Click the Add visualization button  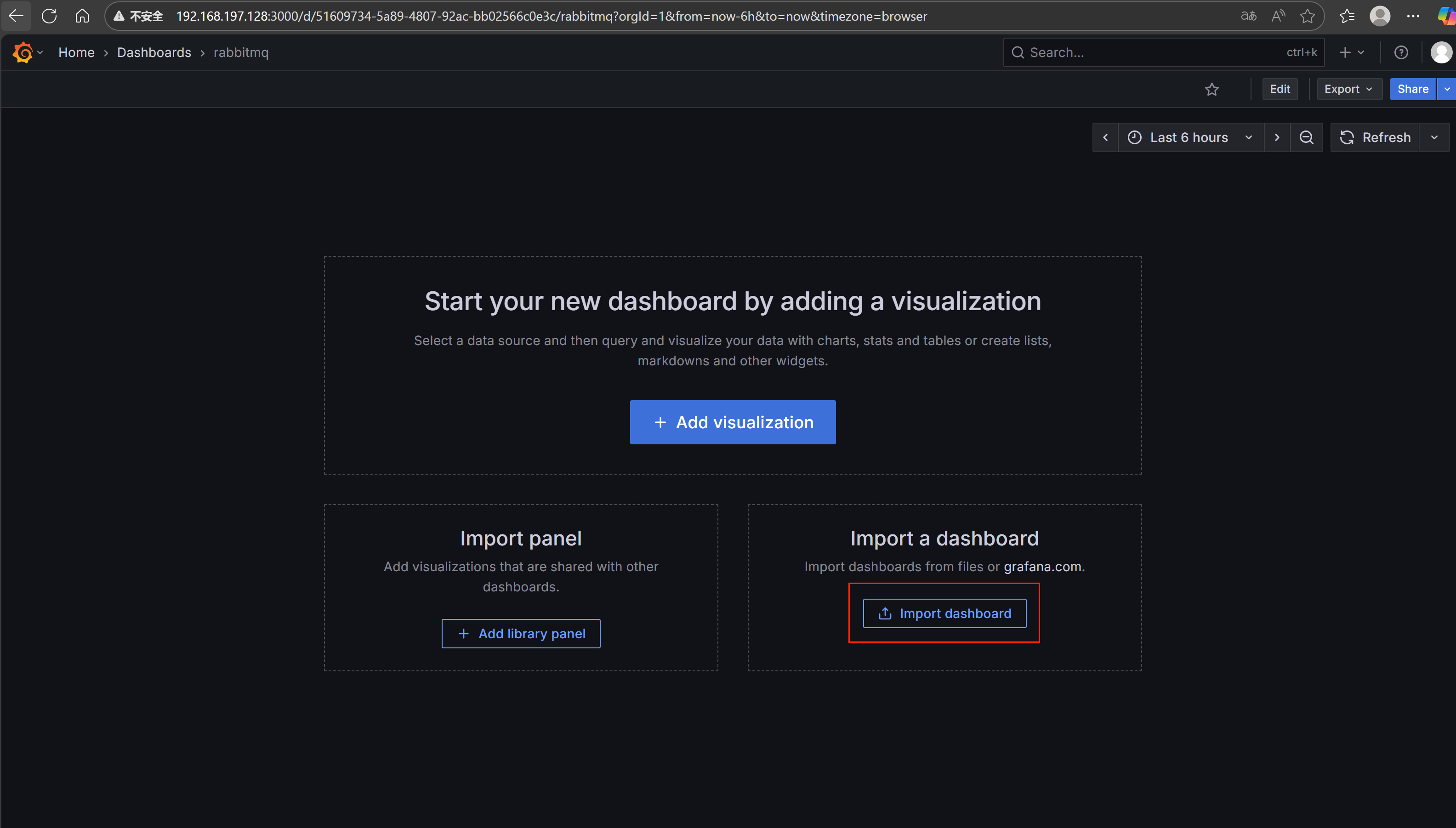tap(733, 422)
